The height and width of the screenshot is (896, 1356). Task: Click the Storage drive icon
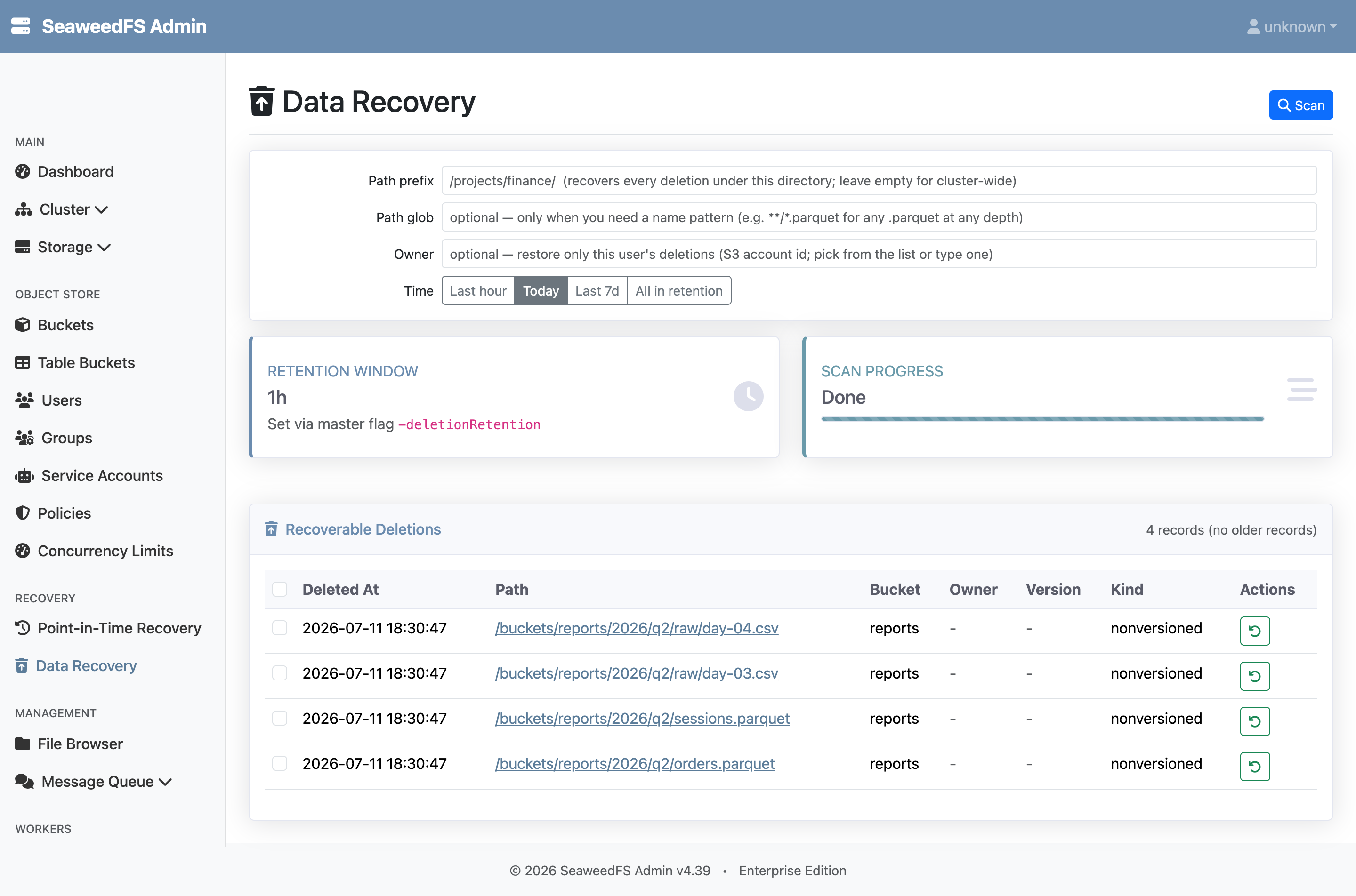pos(23,247)
